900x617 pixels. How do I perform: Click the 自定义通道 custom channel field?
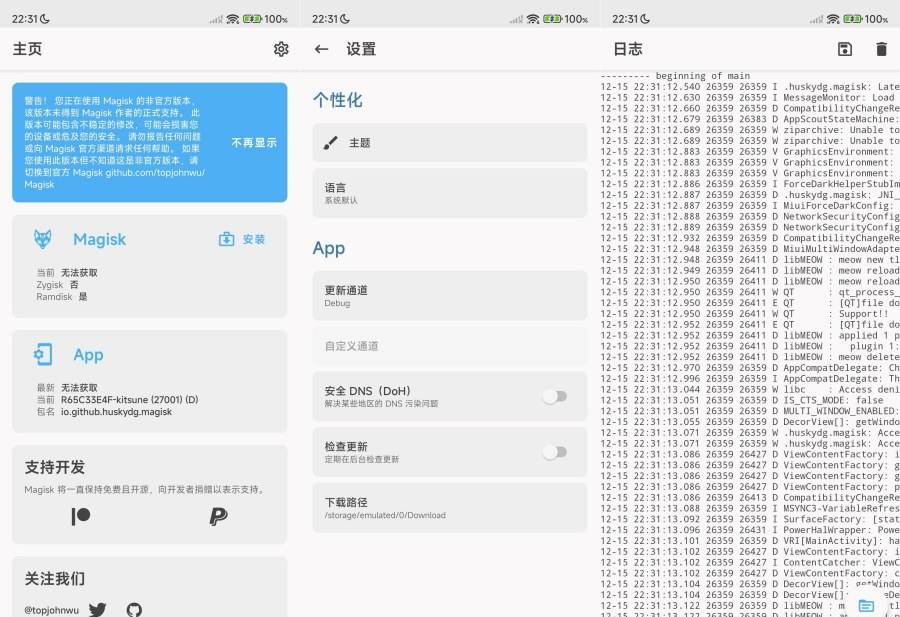(449, 346)
